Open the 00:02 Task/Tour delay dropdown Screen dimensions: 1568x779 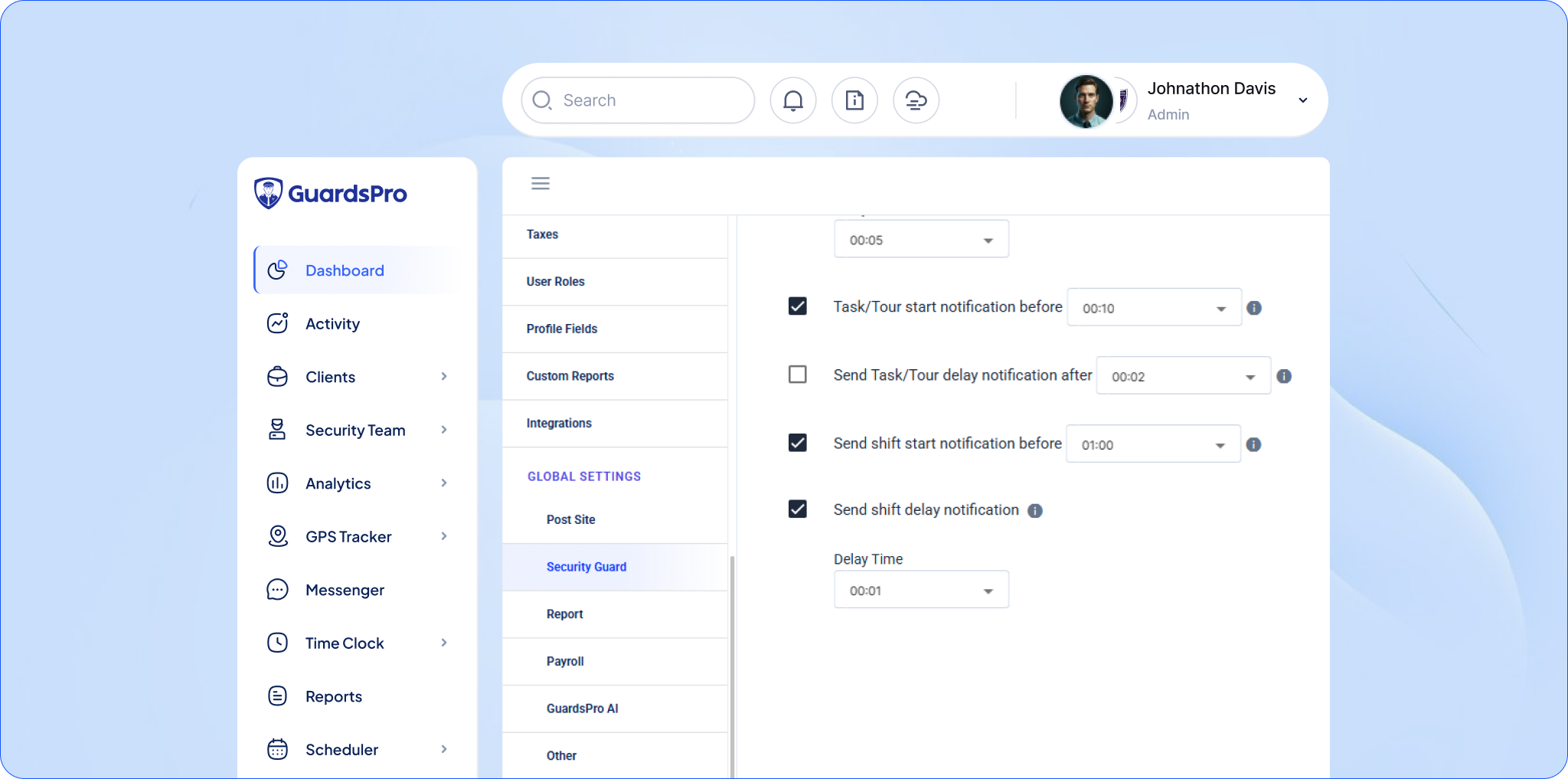[1184, 376]
